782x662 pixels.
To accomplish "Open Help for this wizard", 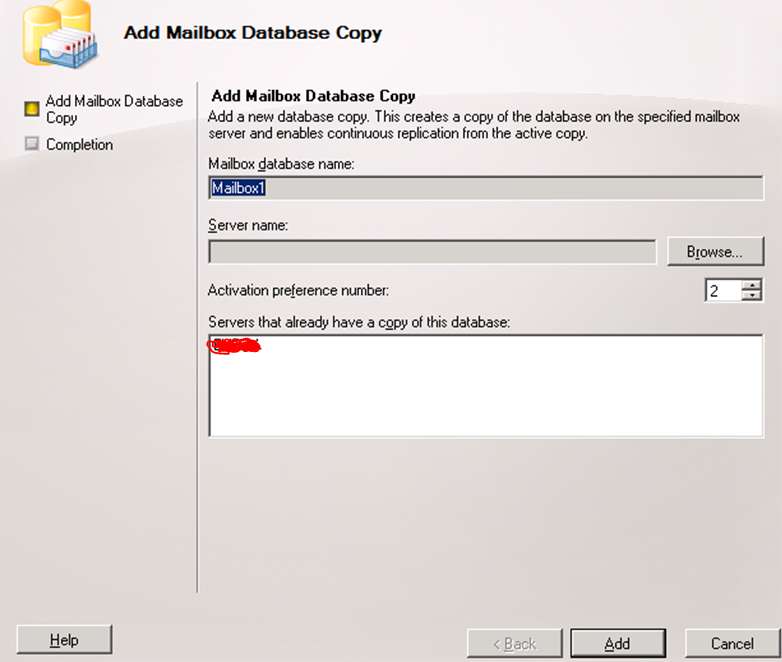I will coord(64,640).
